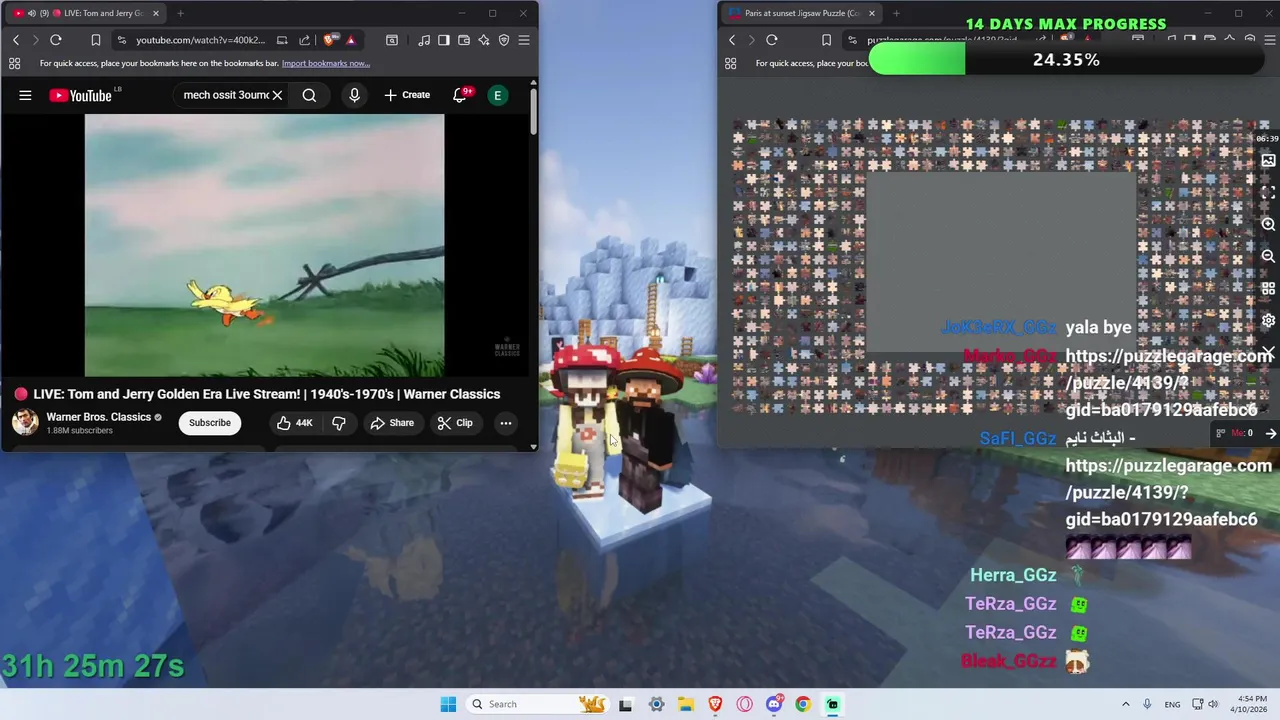This screenshot has height=720, width=1280.
Task: Open the Windows Start menu
Action: coord(448,704)
